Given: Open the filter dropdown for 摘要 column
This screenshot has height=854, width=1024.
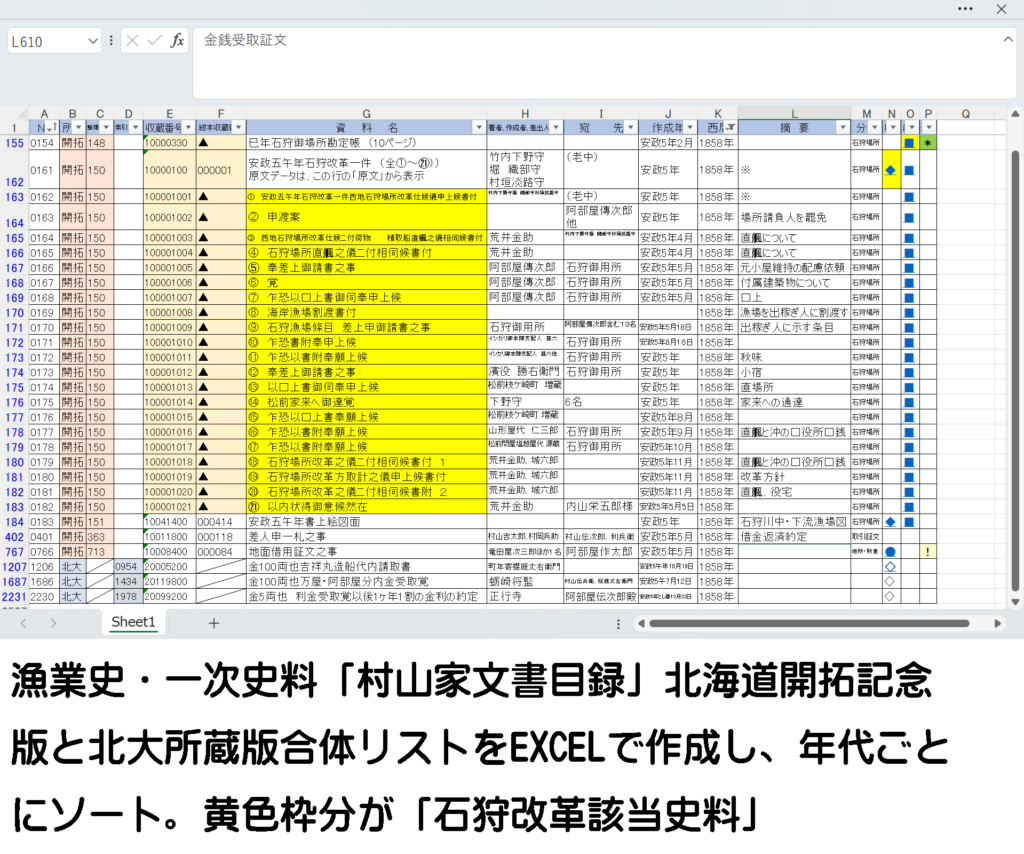Looking at the screenshot, I should point(842,127).
